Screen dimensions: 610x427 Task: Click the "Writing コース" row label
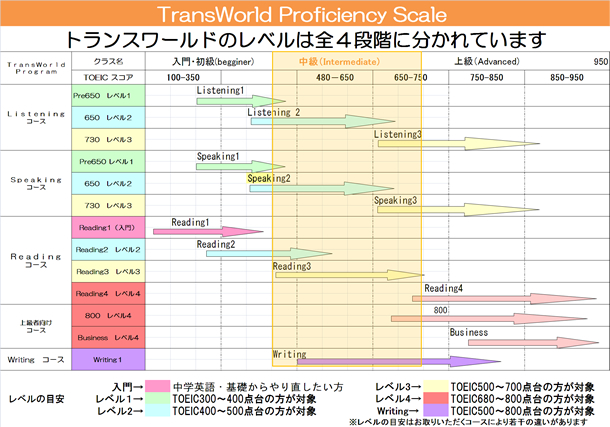[x=36, y=360]
